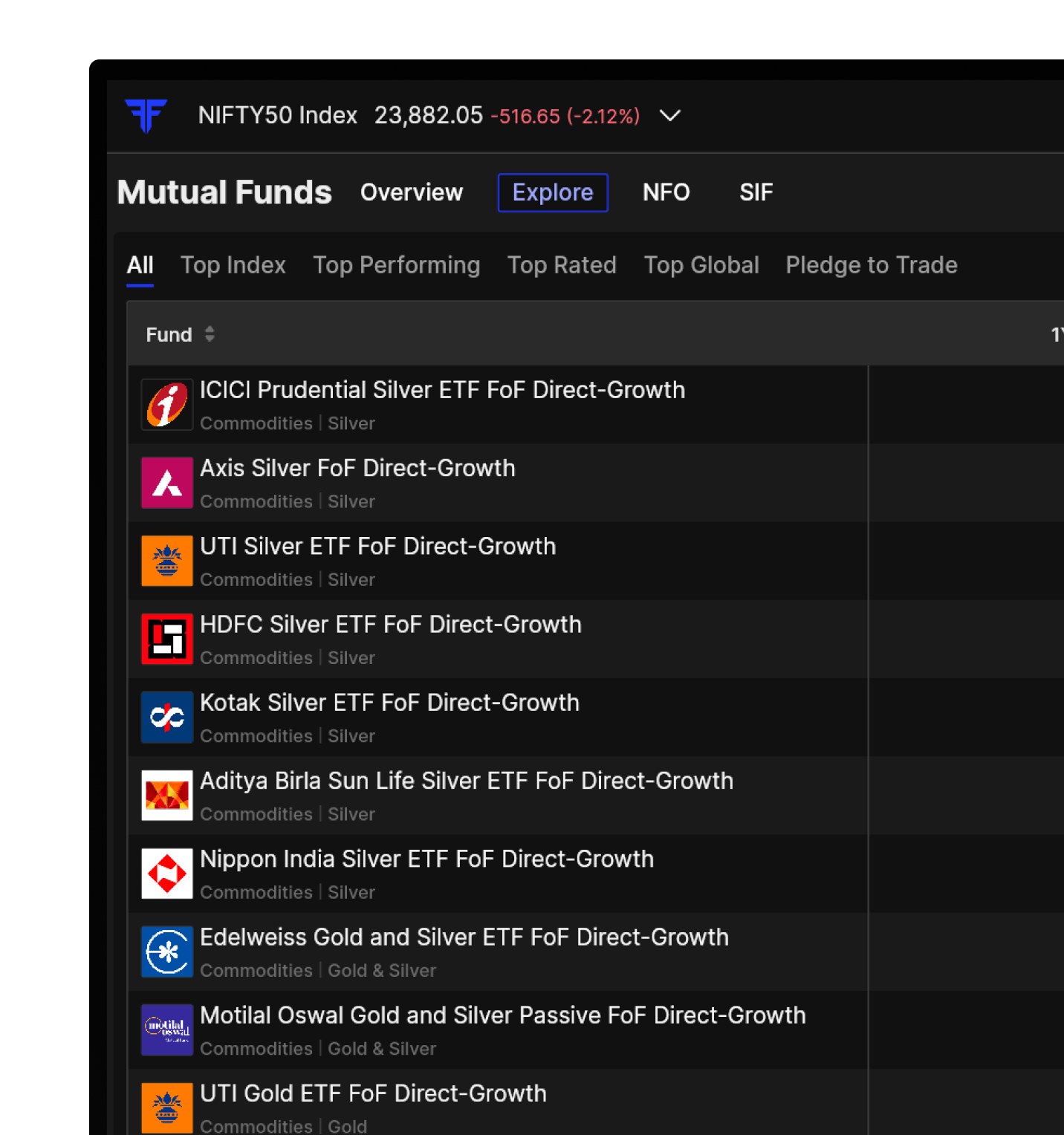Viewport: 1064px width, 1135px height.
Task: Open Motilal Oswal Gold and Silver Passive FoF
Action: click(503, 1015)
